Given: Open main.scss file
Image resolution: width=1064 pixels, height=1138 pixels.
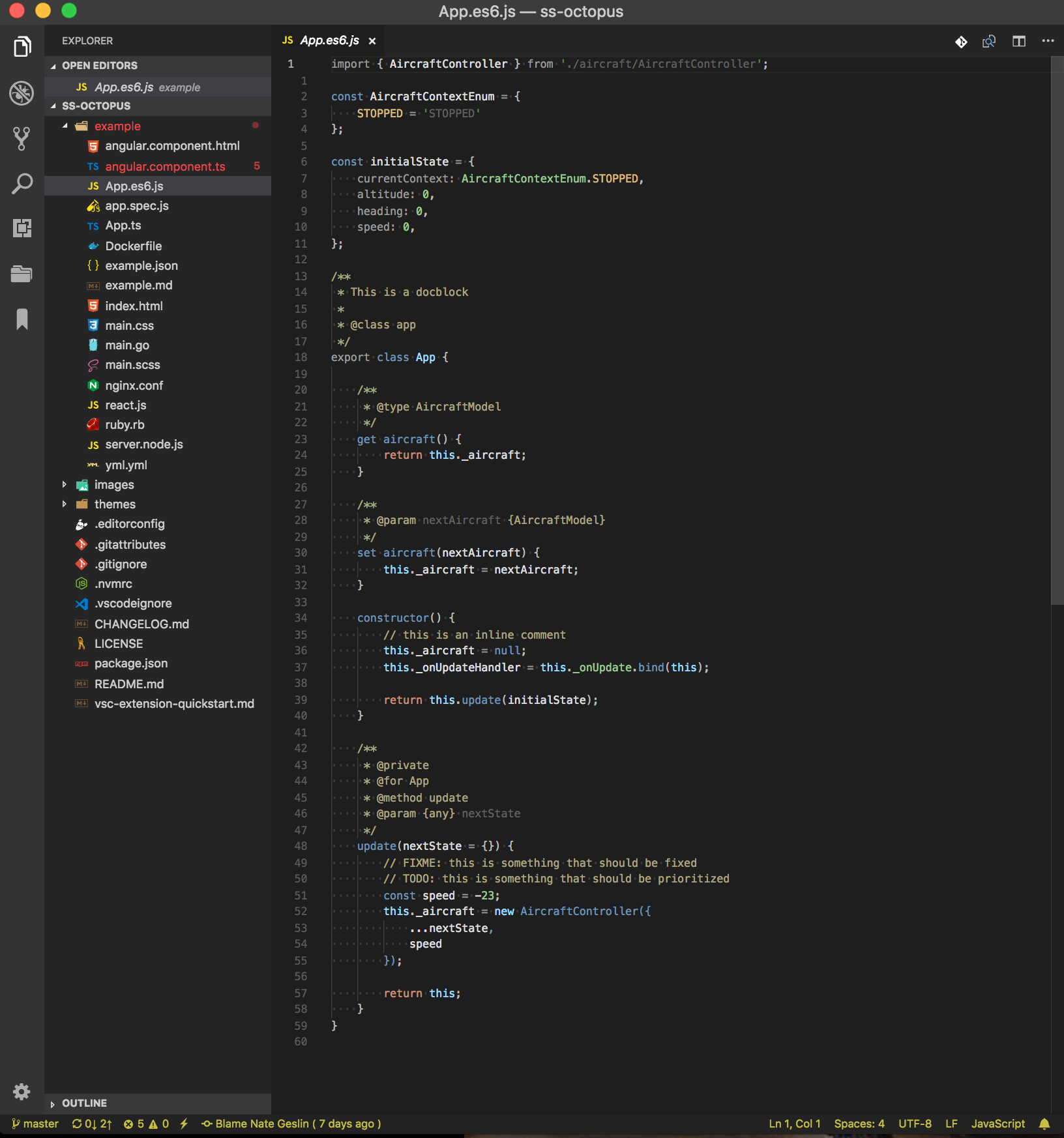Looking at the screenshot, I should coord(158,365).
